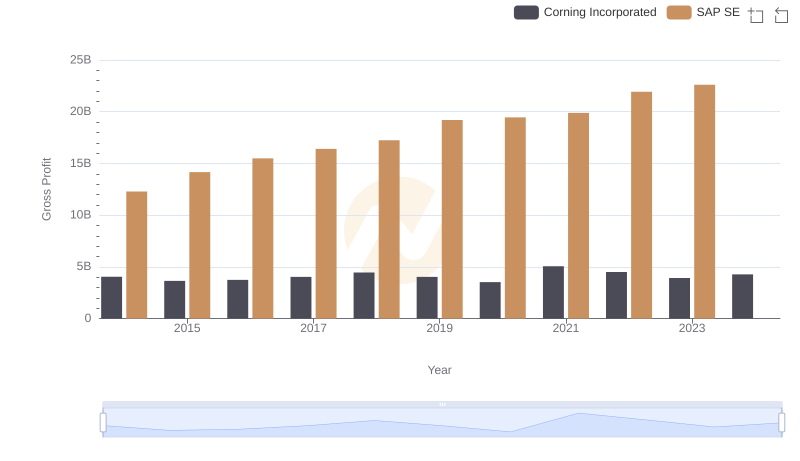
Task: Select the Corning Incorporated bar for 2015
Action: tap(174, 300)
